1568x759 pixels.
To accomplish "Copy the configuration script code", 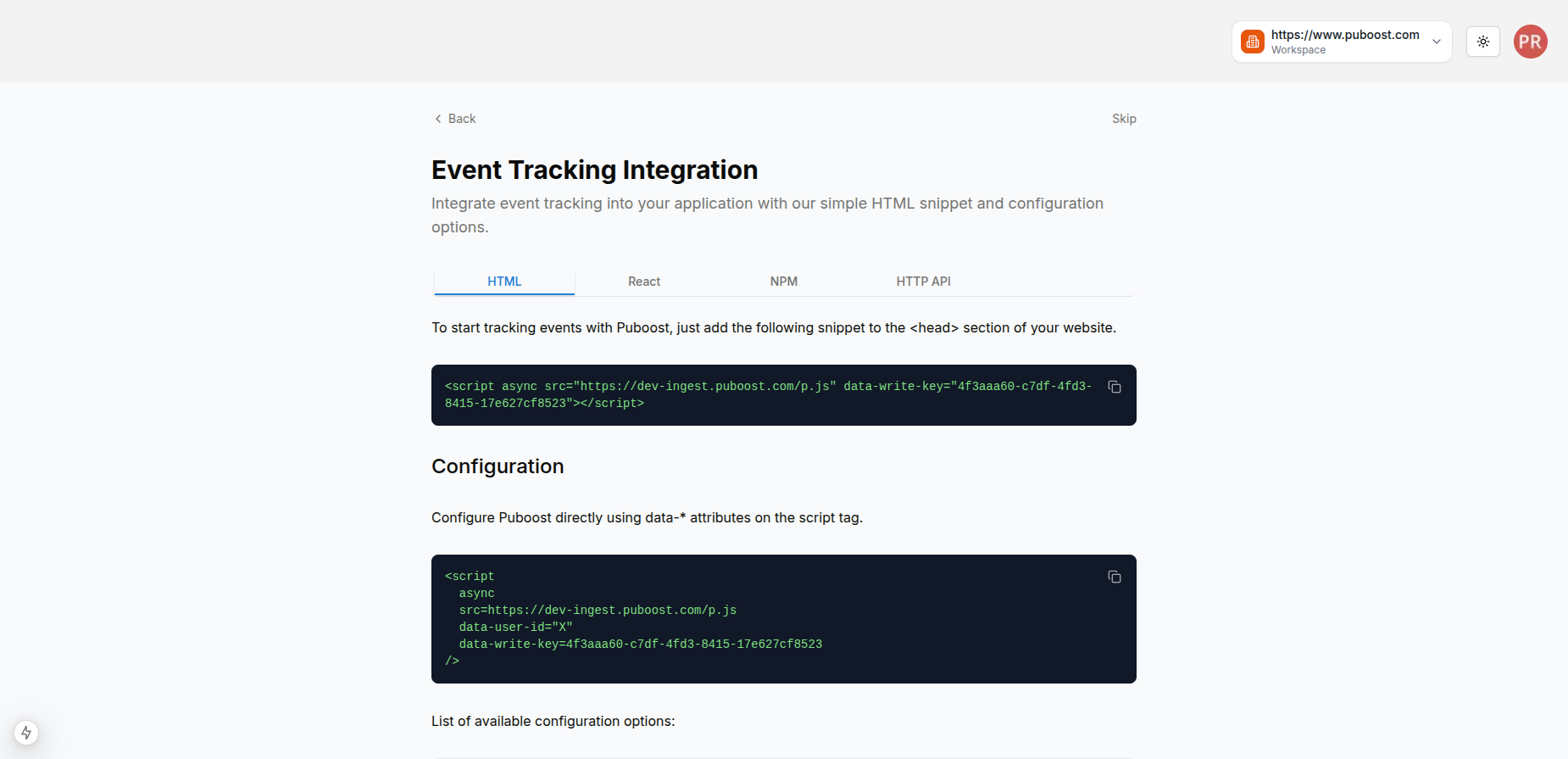I will pyautogui.click(x=1115, y=577).
